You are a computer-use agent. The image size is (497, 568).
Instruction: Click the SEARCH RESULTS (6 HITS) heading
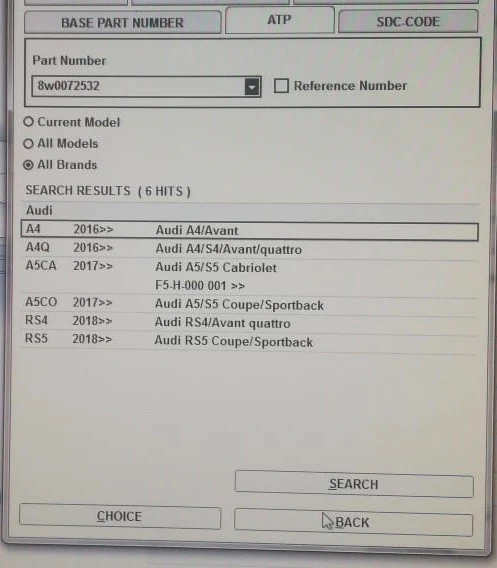[108, 191]
